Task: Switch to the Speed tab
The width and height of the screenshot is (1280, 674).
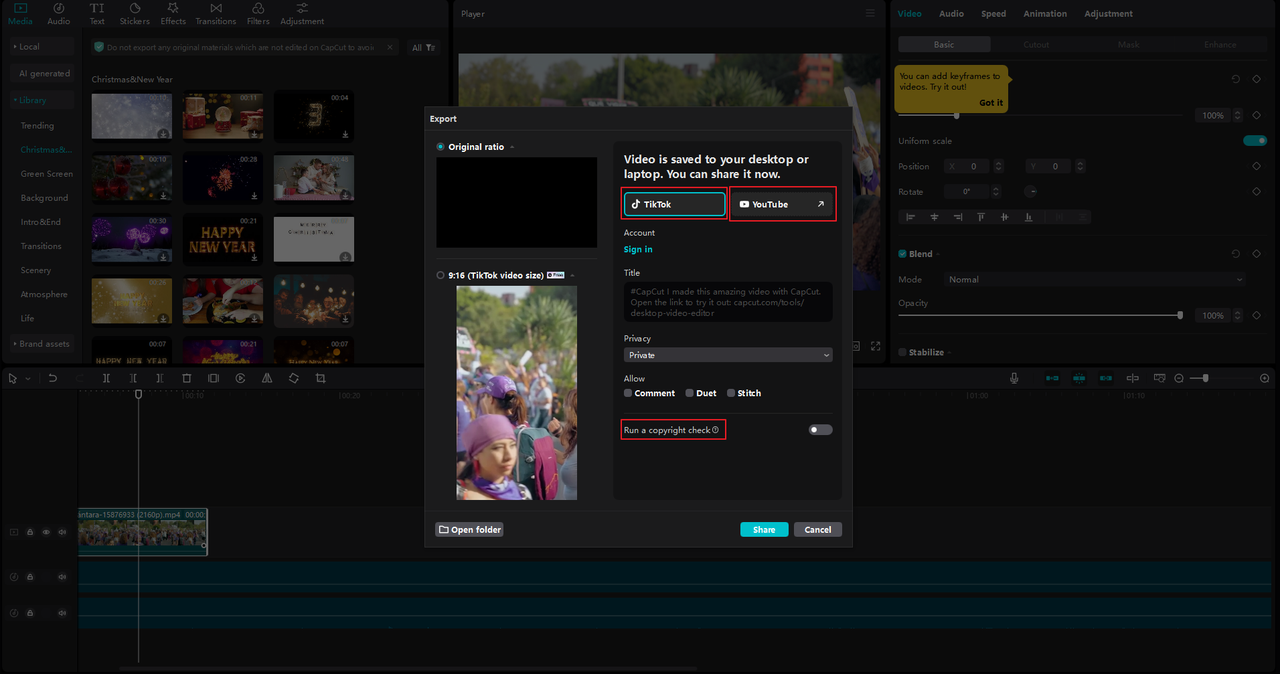Action: click(x=993, y=14)
